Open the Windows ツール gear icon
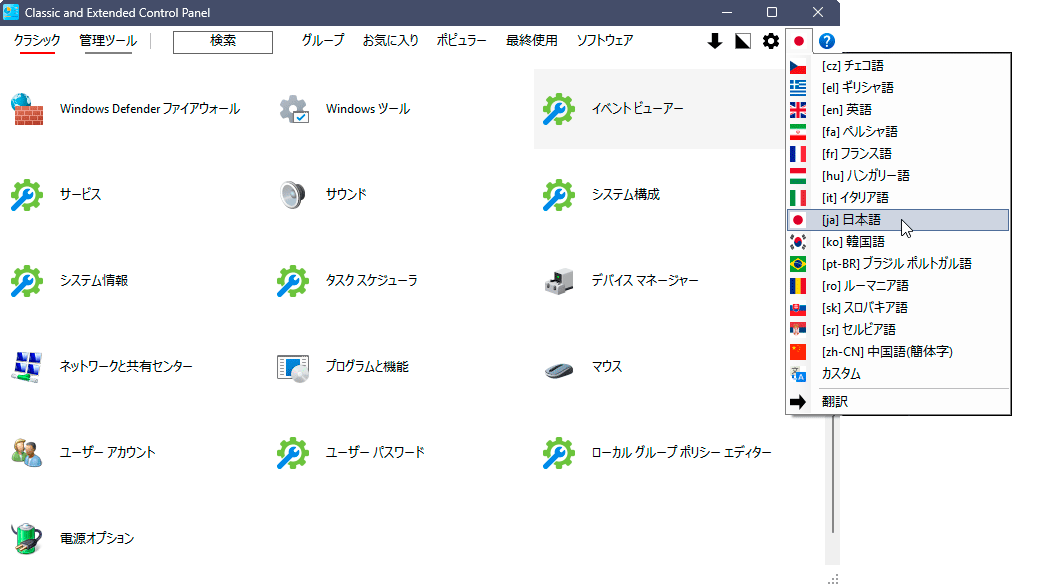The height and width of the screenshot is (585, 1040). point(293,109)
